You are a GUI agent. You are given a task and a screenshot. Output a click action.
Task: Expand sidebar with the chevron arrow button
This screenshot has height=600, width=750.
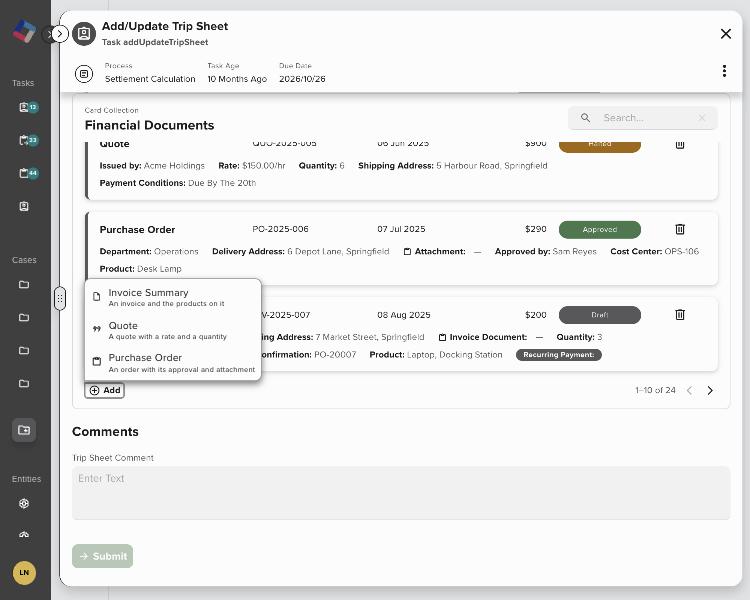coord(59,34)
